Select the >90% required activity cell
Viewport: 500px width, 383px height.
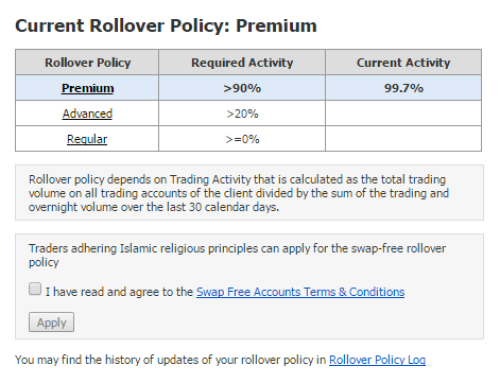pos(242,88)
